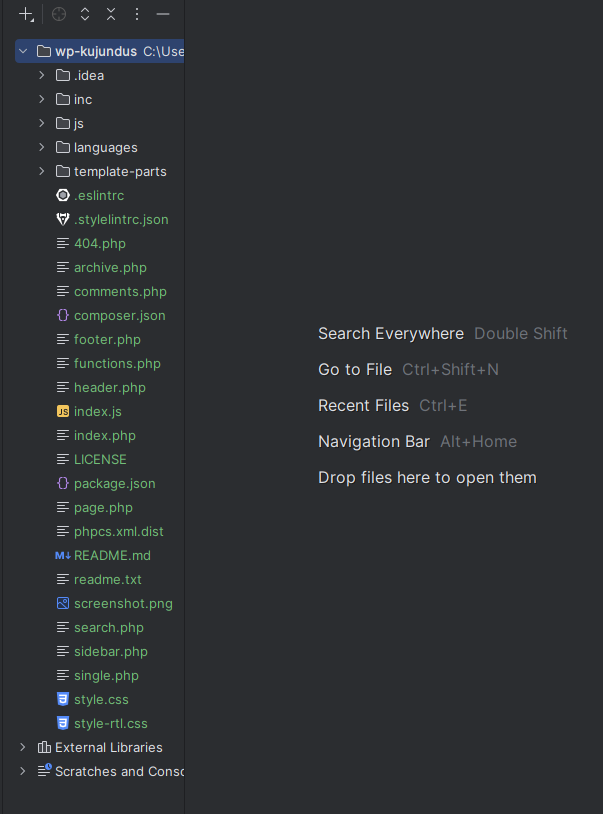Click the screenshot.png image file icon
The image size is (603, 814).
pos(63,603)
